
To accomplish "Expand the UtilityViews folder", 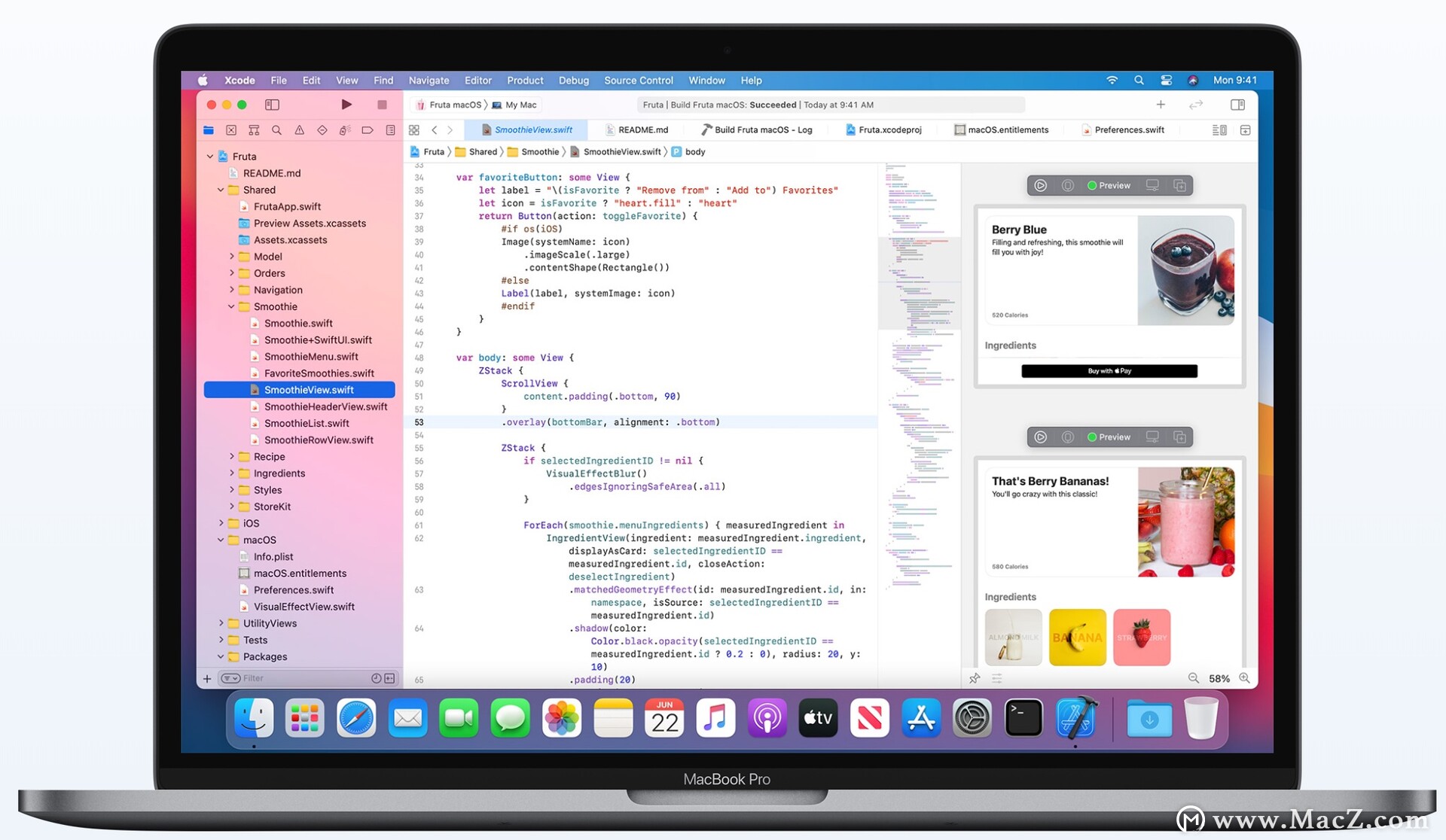I will pyautogui.click(x=221, y=623).
